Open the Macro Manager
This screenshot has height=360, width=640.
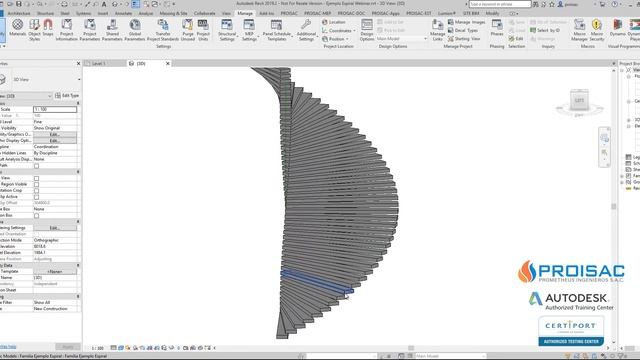(579, 29)
